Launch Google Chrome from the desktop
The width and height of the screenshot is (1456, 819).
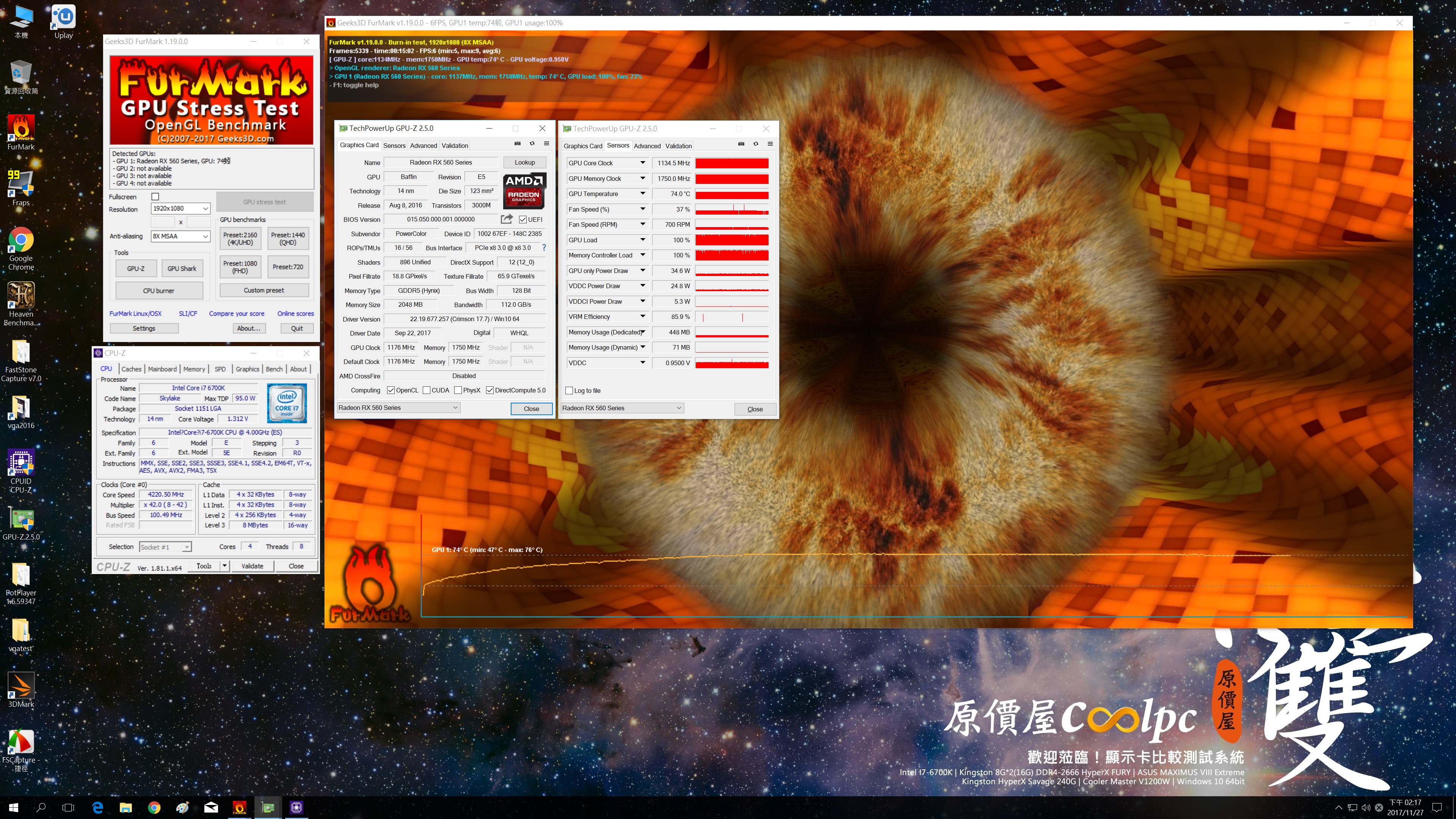pyautogui.click(x=21, y=249)
